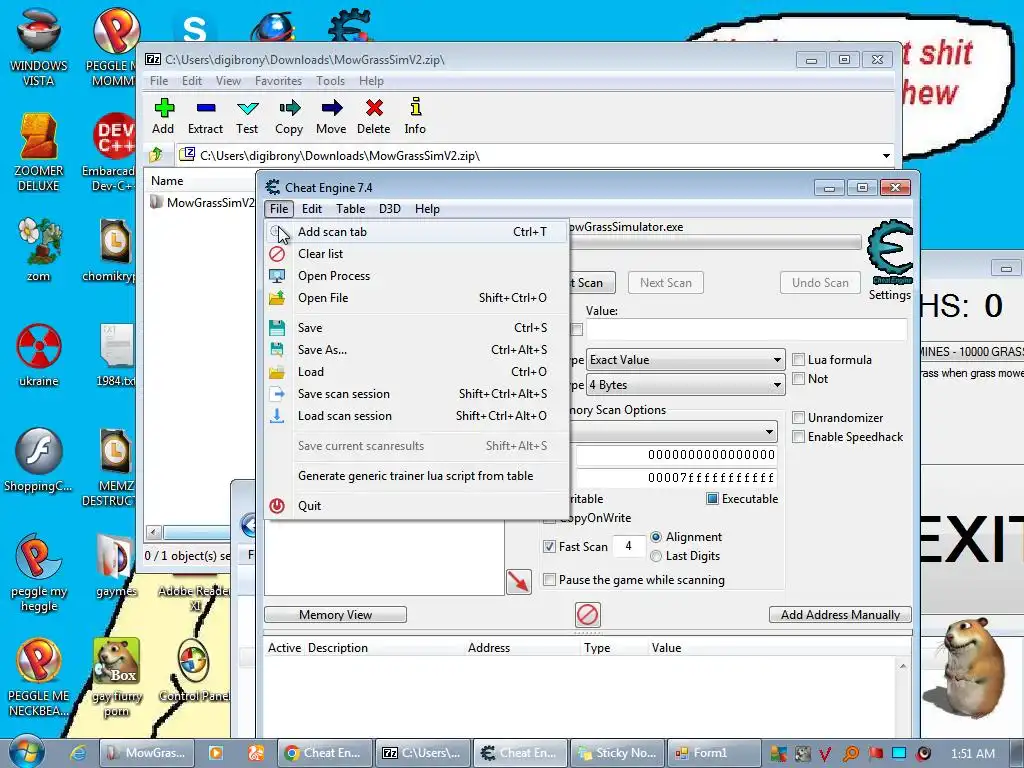Select Alignment radio button
Viewport: 1024px width, 768px height.
(656, 537)
